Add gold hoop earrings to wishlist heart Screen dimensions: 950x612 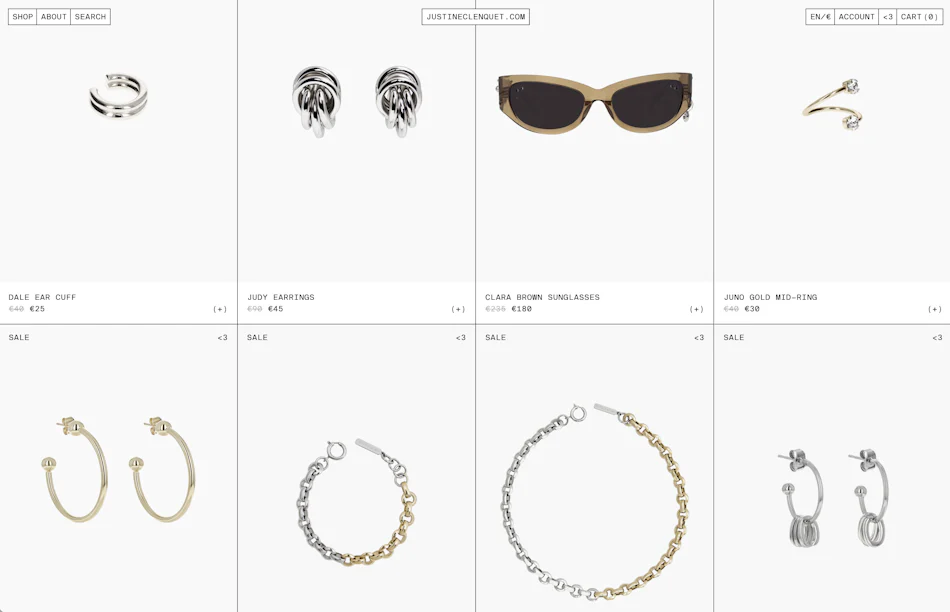(222, 338)
